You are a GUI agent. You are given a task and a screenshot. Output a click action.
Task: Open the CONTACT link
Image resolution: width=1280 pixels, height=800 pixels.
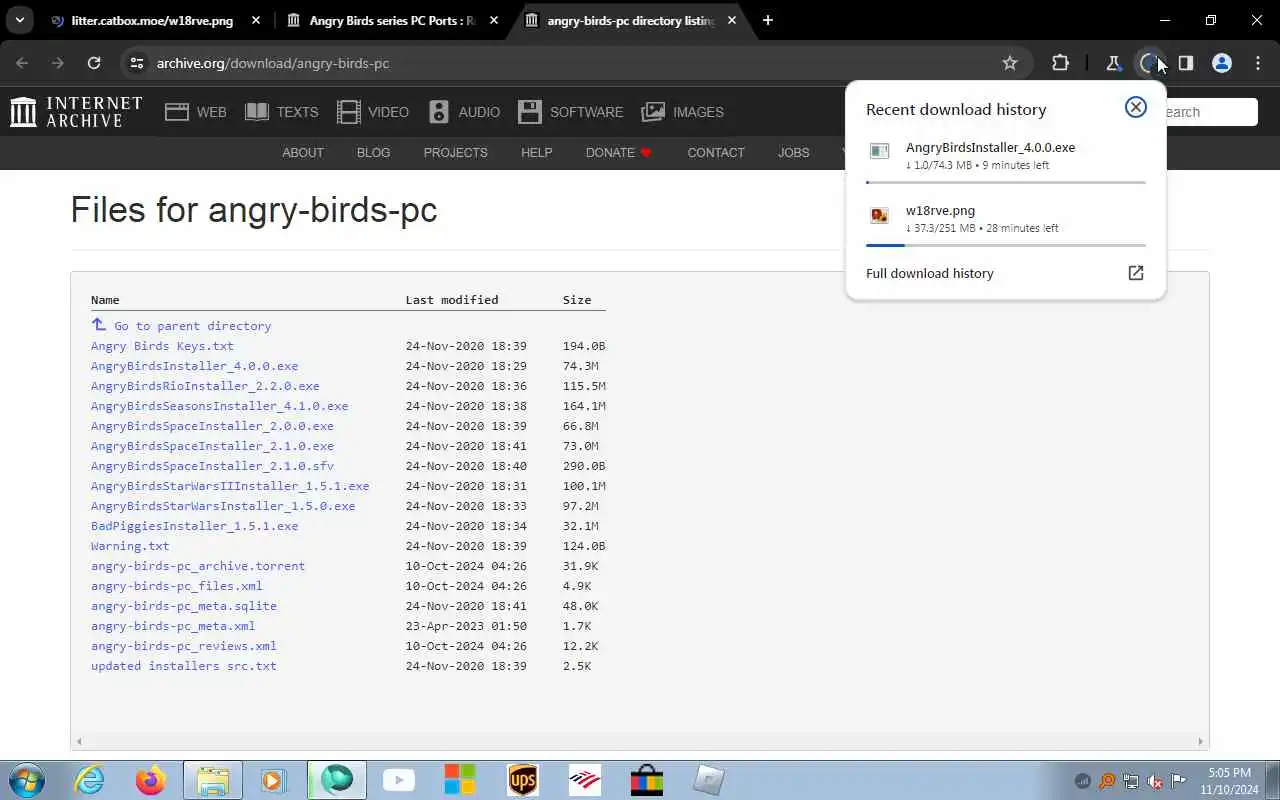coord(716,152)
